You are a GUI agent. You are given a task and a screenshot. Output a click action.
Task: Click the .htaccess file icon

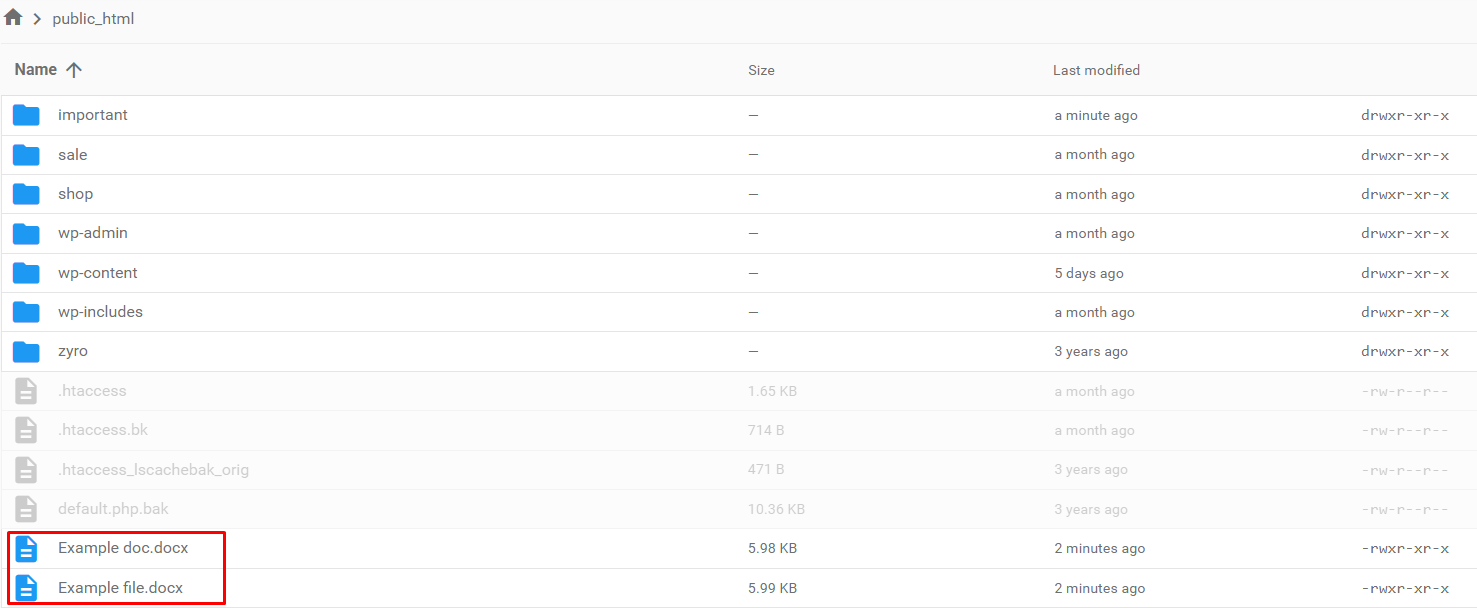click(26, 391)
